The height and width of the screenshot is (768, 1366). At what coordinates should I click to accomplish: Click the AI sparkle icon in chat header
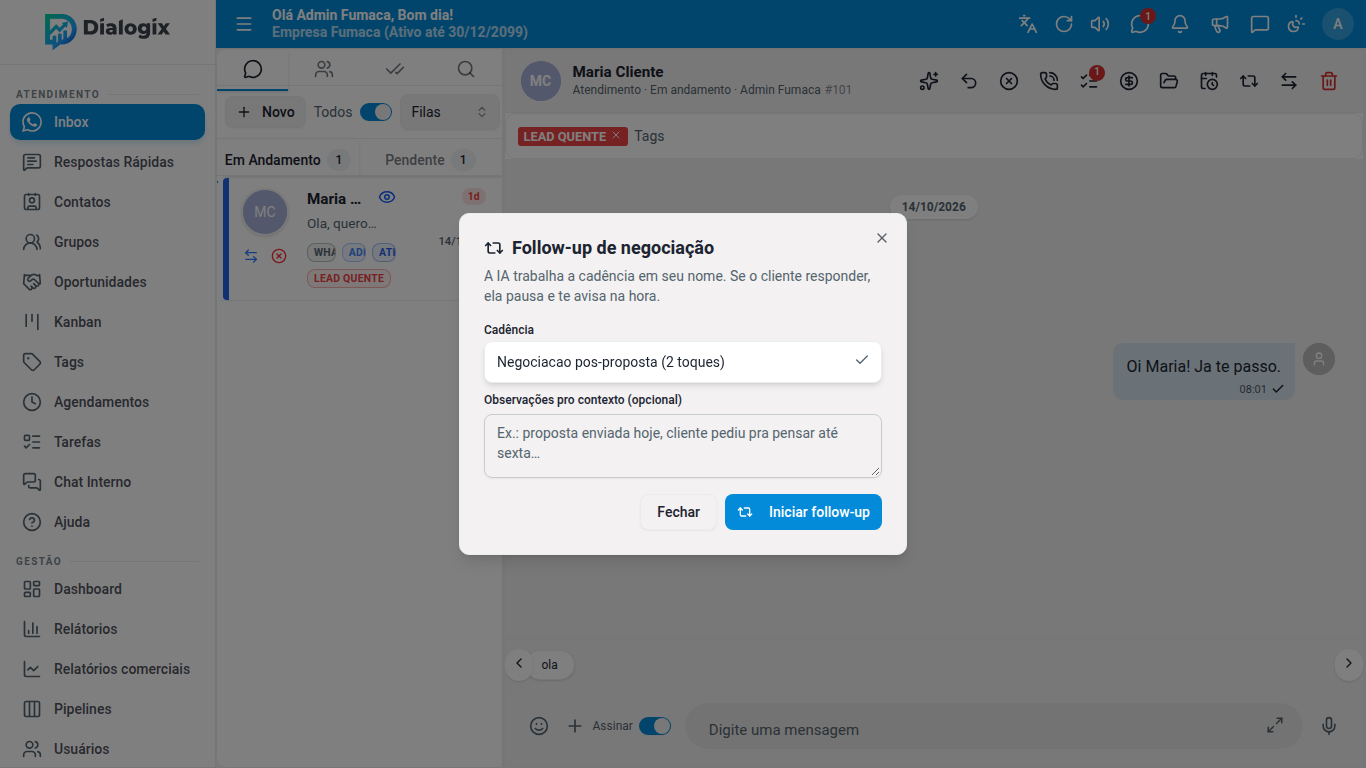coord(929,81)
